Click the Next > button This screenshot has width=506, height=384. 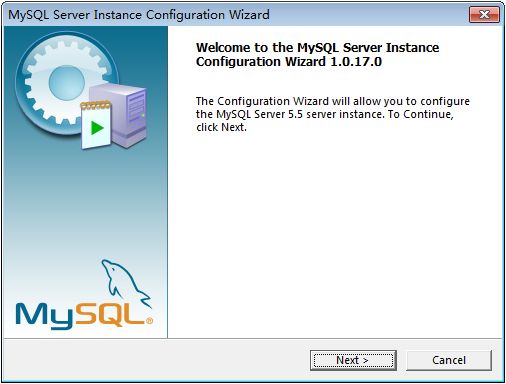[353, 360]
